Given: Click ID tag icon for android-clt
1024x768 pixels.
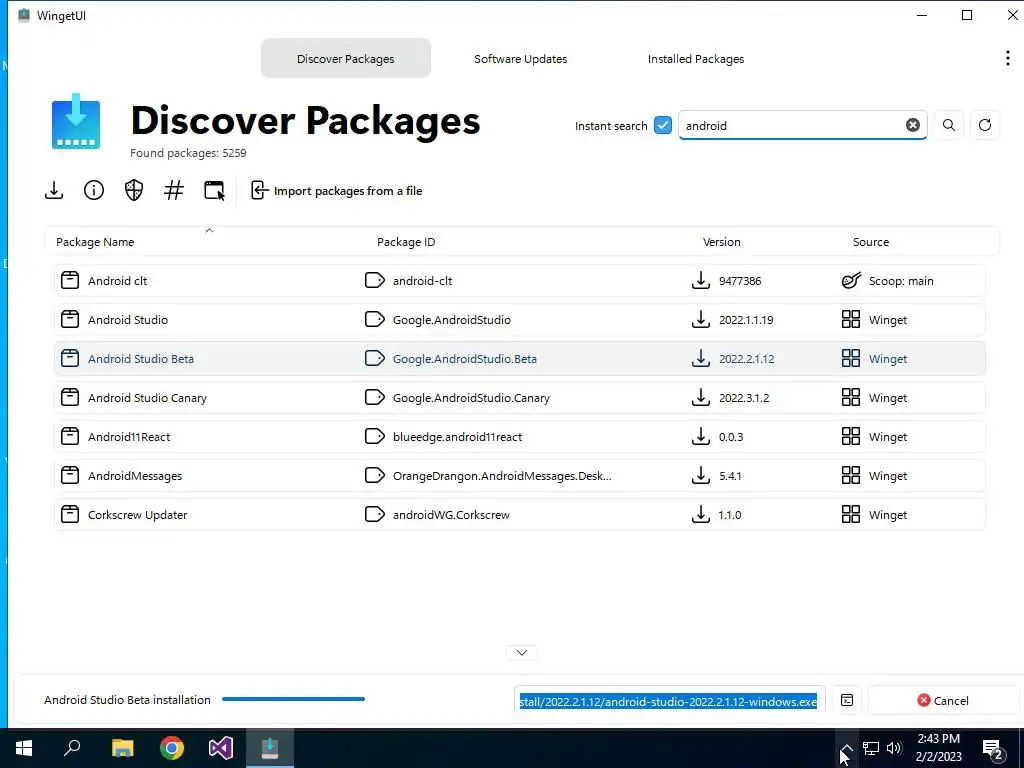Looking at the screenshot, I should (374, 281).
